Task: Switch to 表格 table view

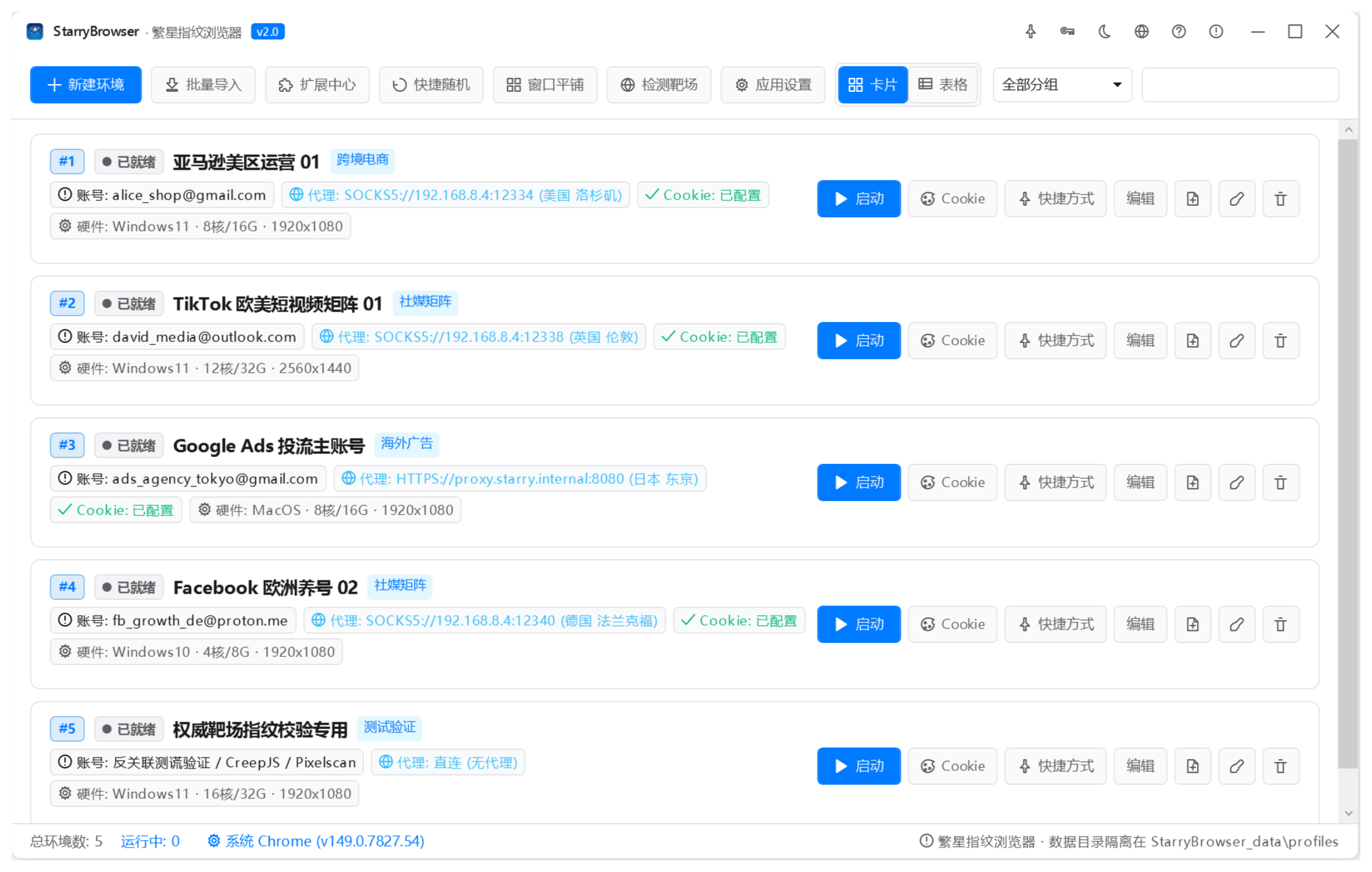Action: 943,85
